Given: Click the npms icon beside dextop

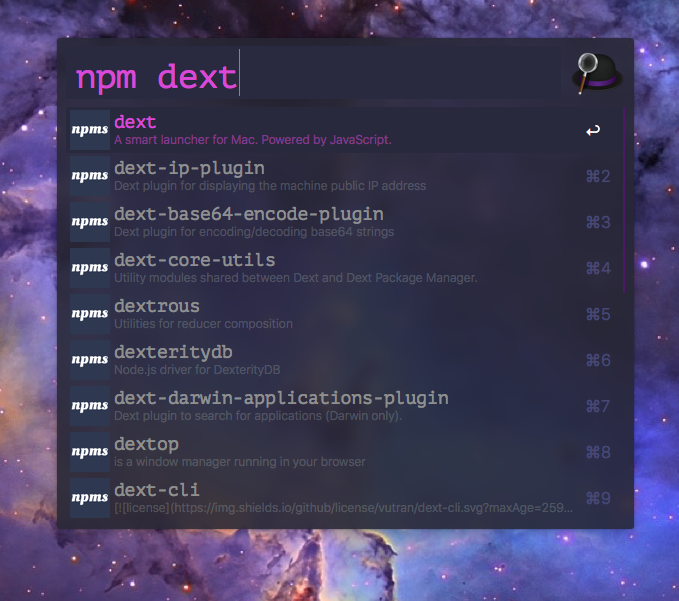Looking at the screenshot, I should click(x=90, y=452).
